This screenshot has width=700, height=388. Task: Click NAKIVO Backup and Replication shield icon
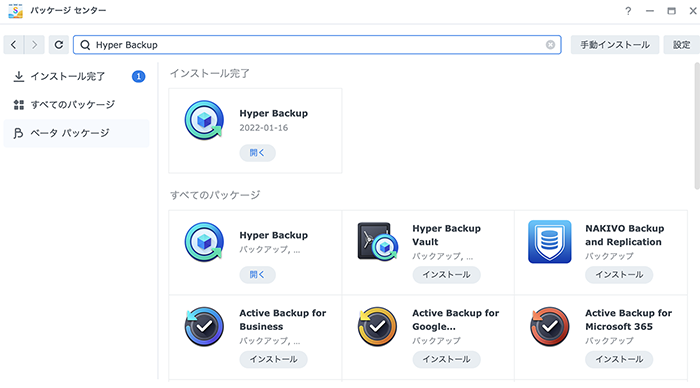(x=550, y=242)
